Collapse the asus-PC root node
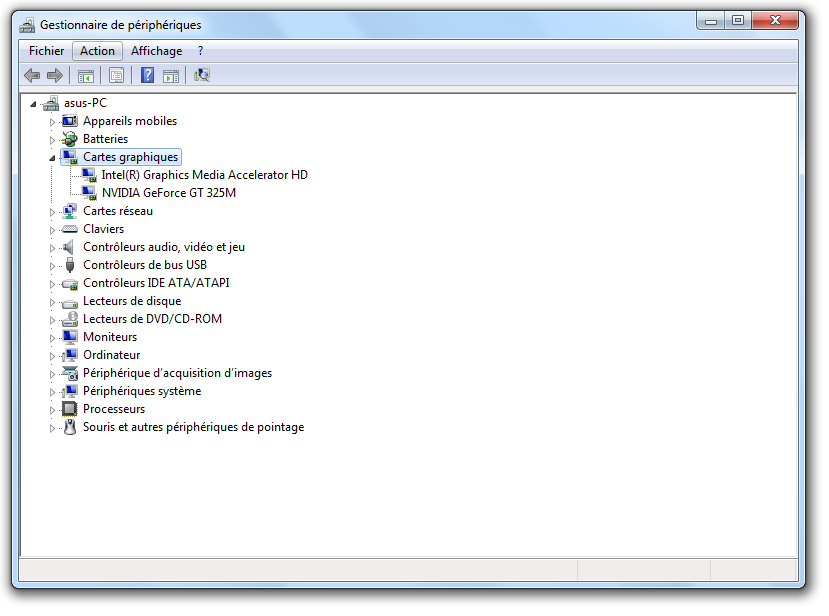Image resolution: width=829 pixels, height=616 pixels. click(x=33, y=104)
